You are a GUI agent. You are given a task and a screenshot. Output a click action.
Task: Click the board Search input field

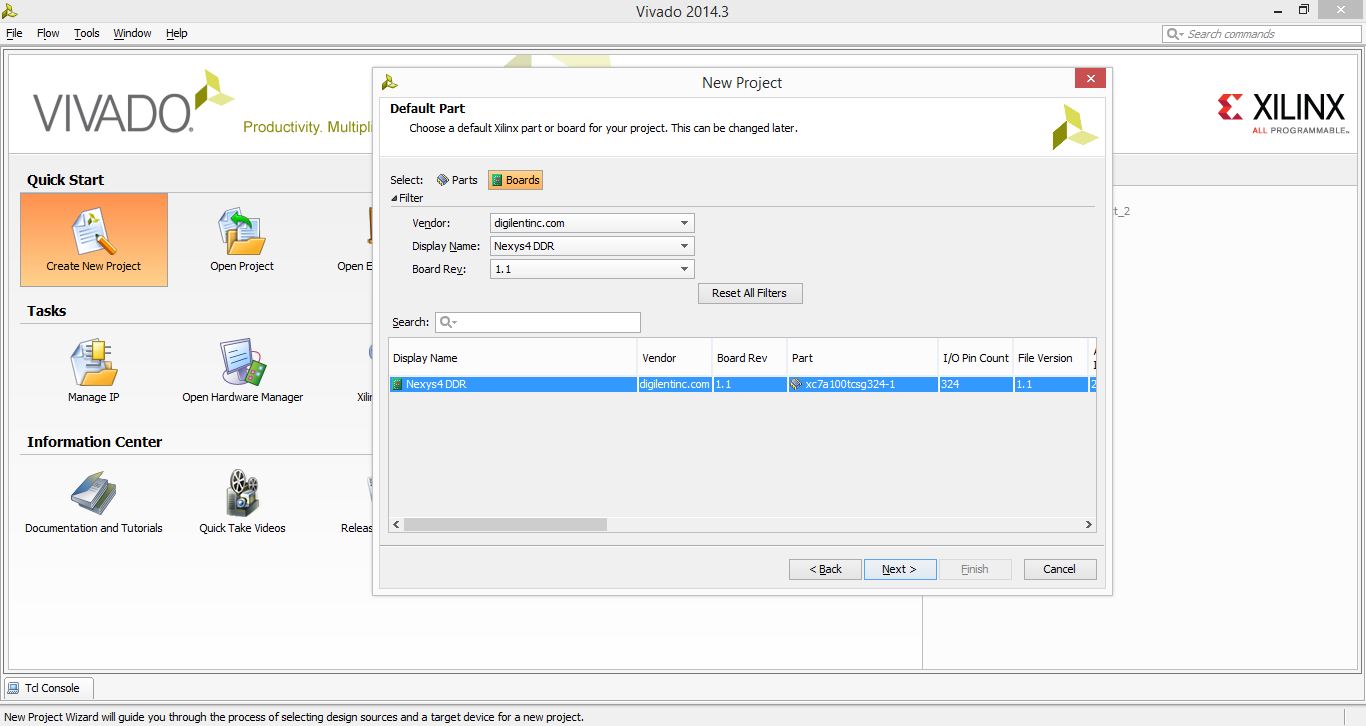538,322
